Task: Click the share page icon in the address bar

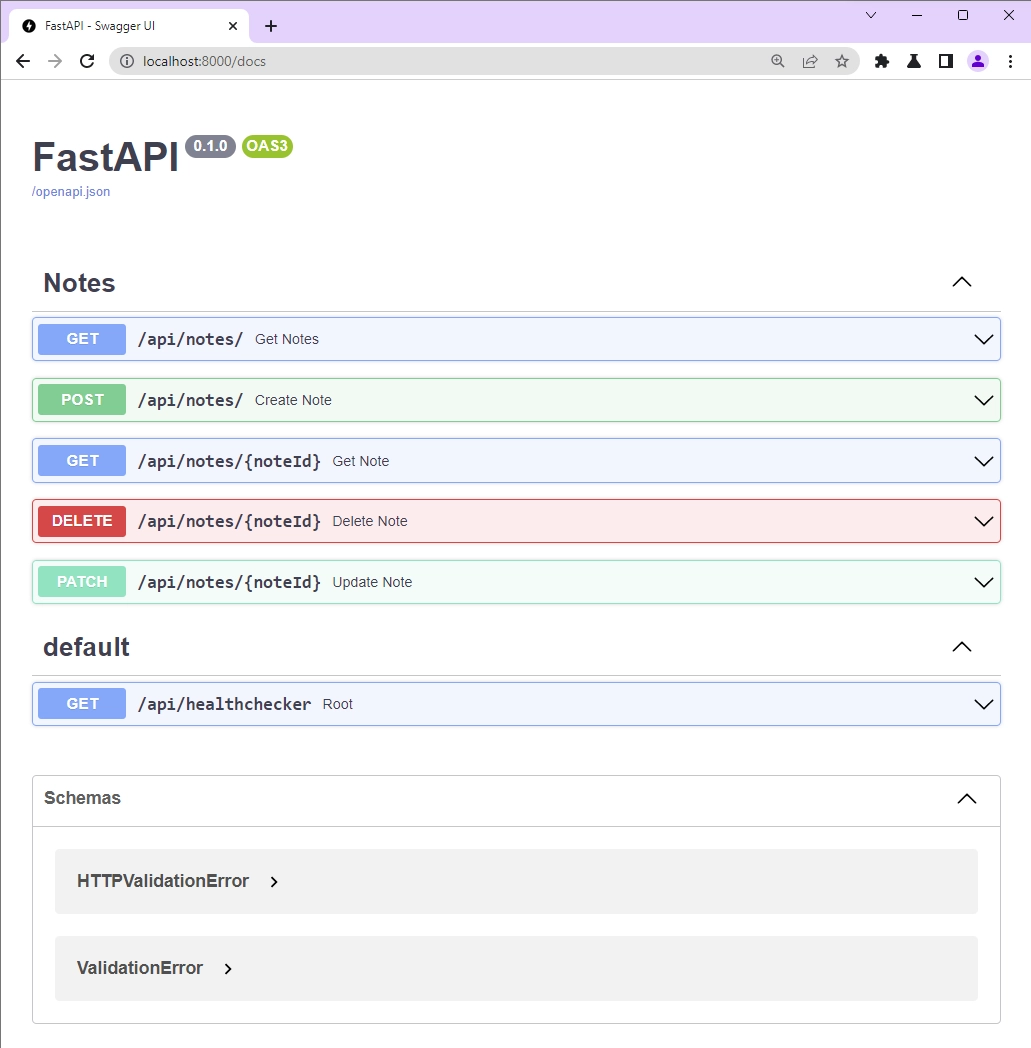Action: pos(810,61)
